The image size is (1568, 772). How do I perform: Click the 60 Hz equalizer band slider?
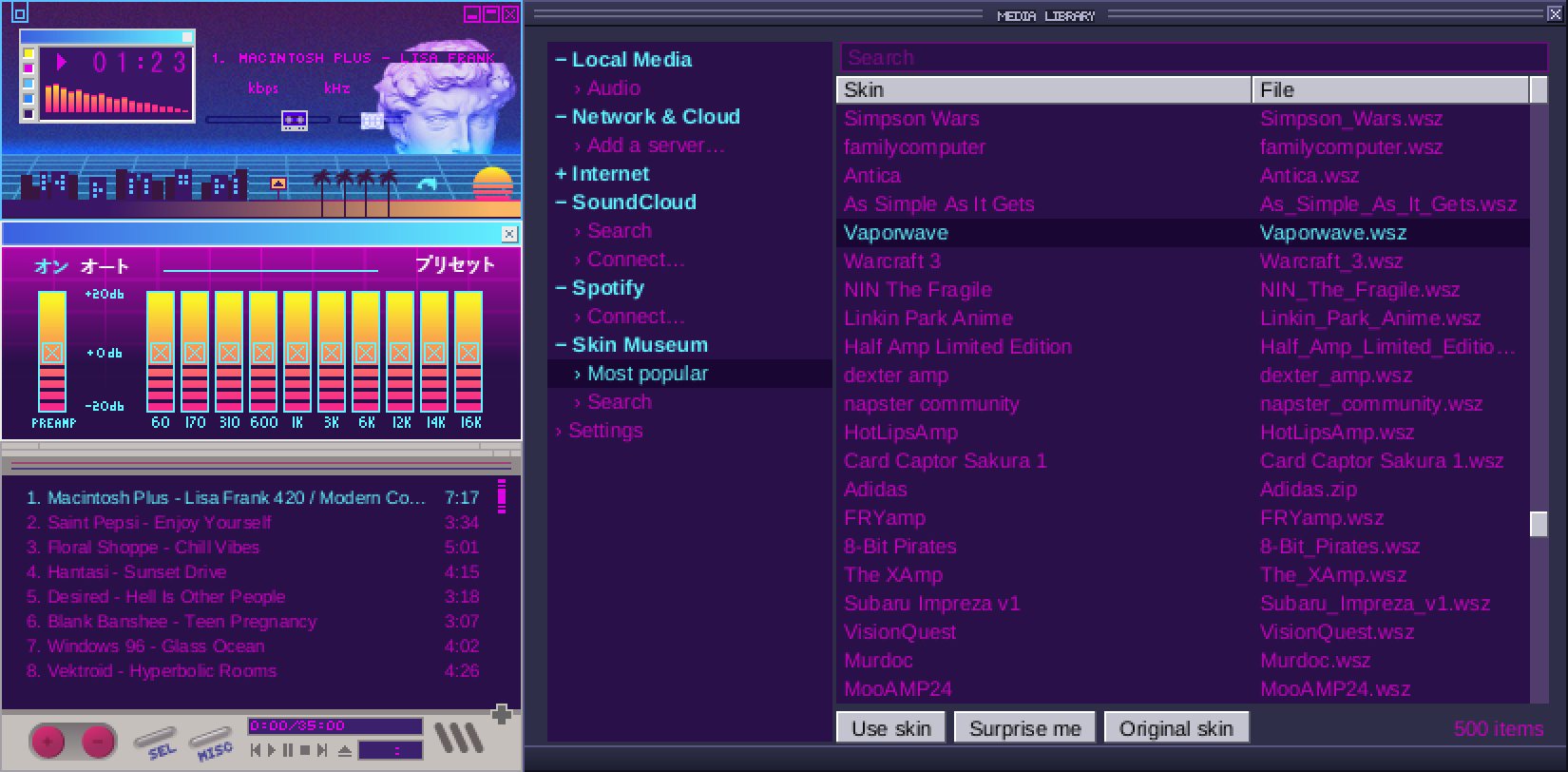(x=161, y=353)
